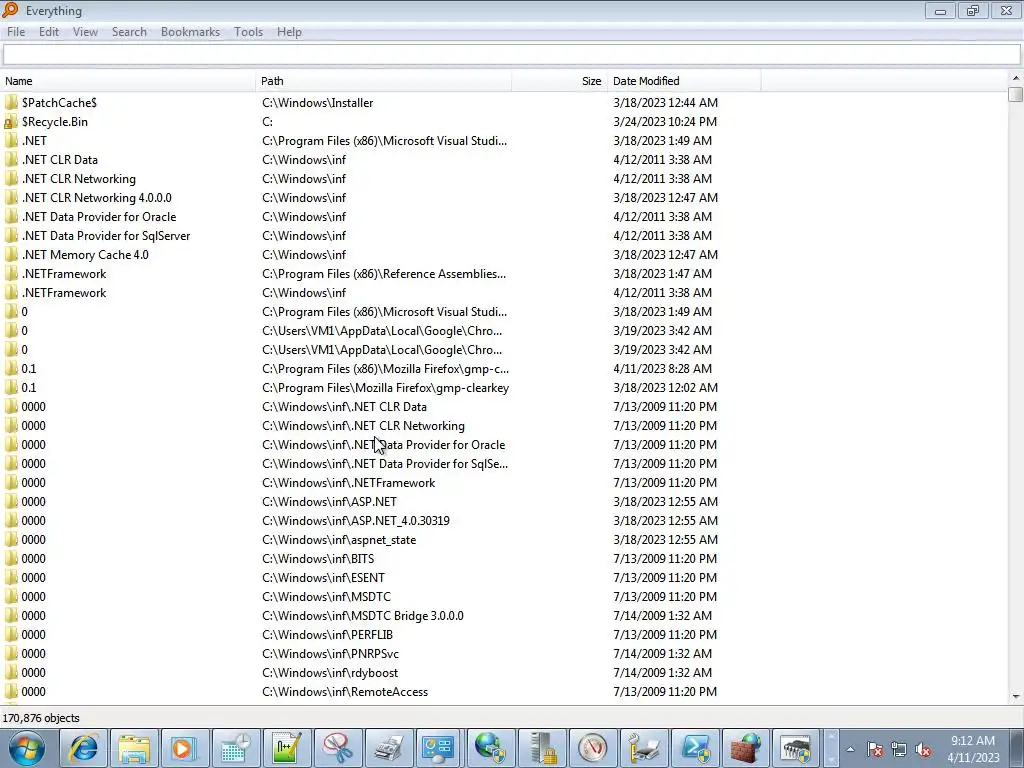The width and height of the screenshot is (1024, 768).
Task: Open the Edit menu
Action: click(48, 32)
